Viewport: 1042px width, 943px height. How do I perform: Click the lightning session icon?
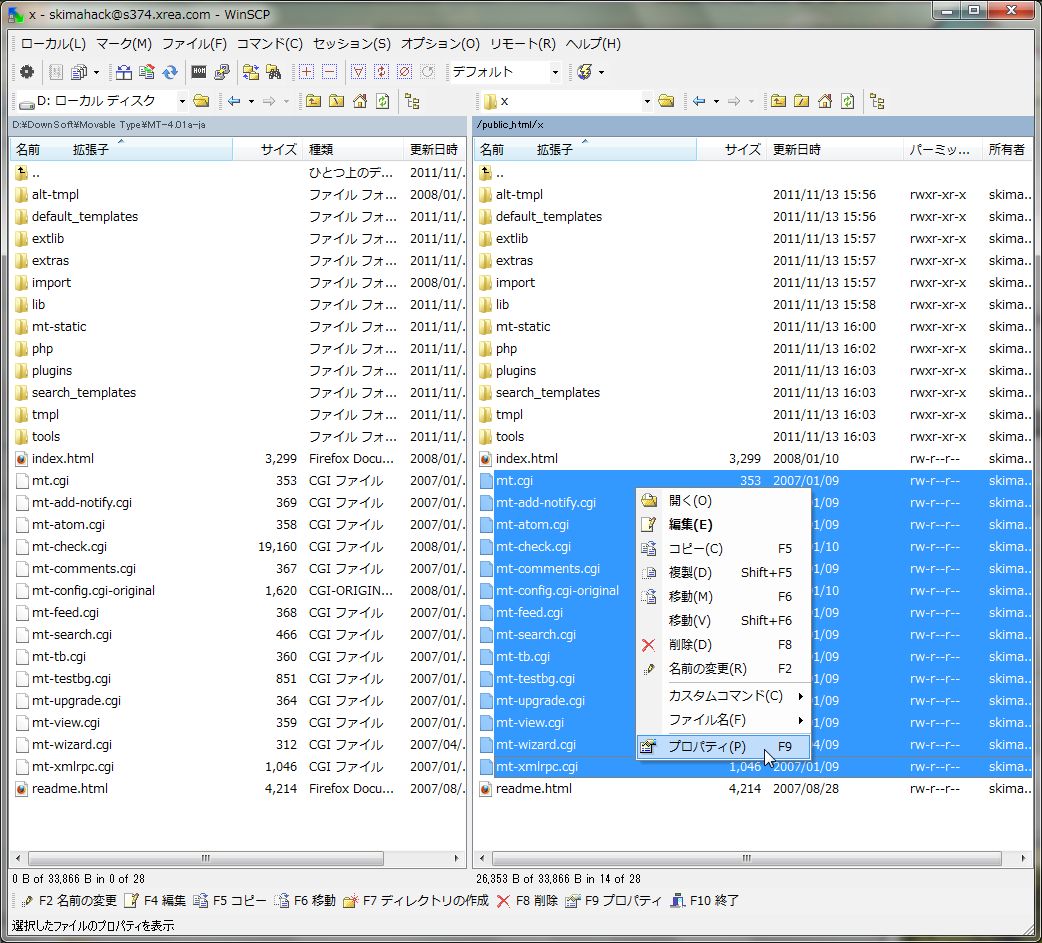pos(584,72)
